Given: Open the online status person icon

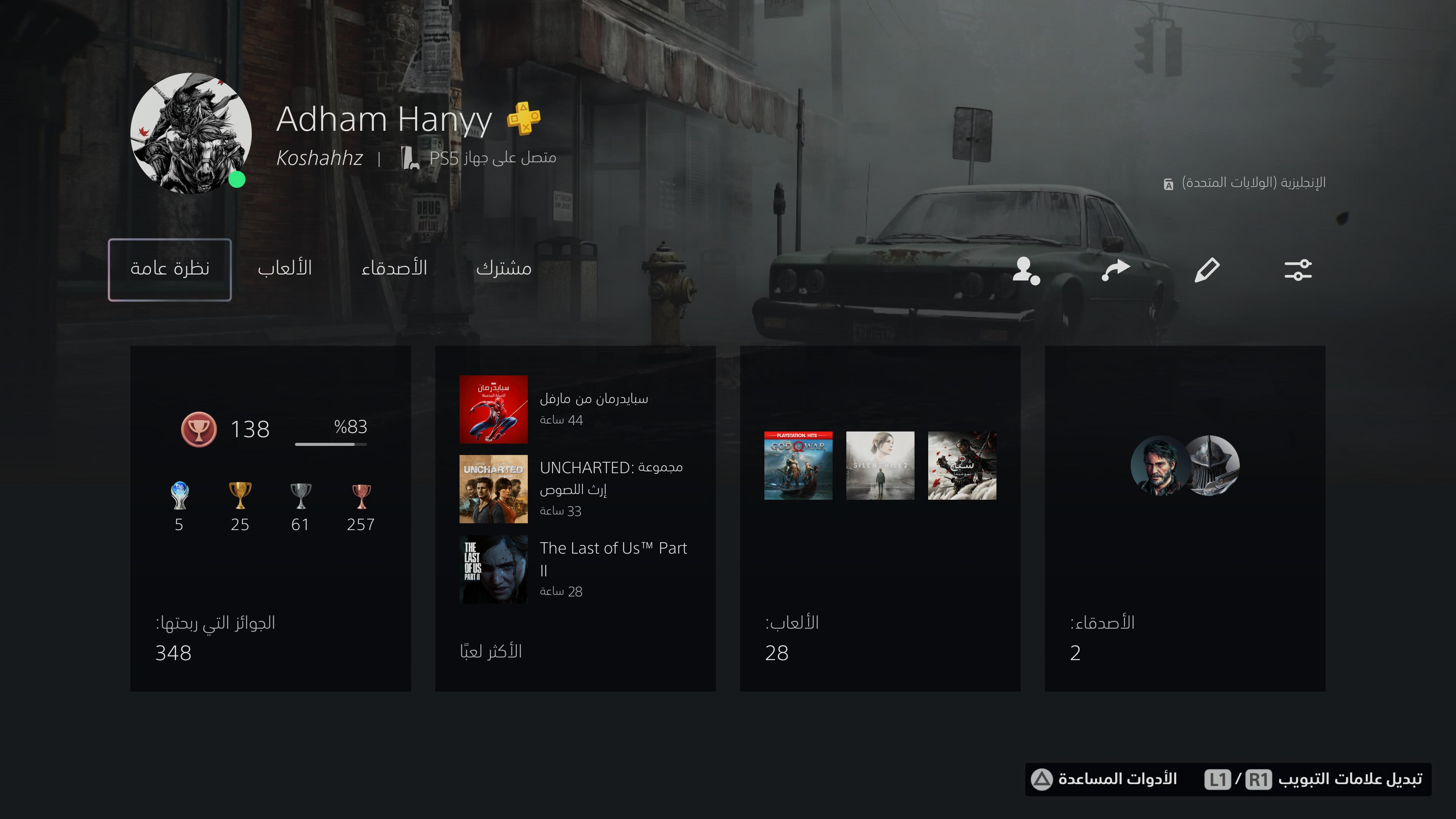Looking at the screenshot, I should [1026, 270].
